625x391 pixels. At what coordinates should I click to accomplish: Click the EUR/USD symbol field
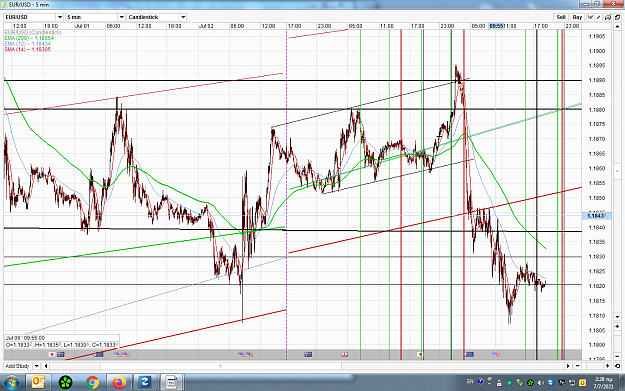click(x=30, y=17)
